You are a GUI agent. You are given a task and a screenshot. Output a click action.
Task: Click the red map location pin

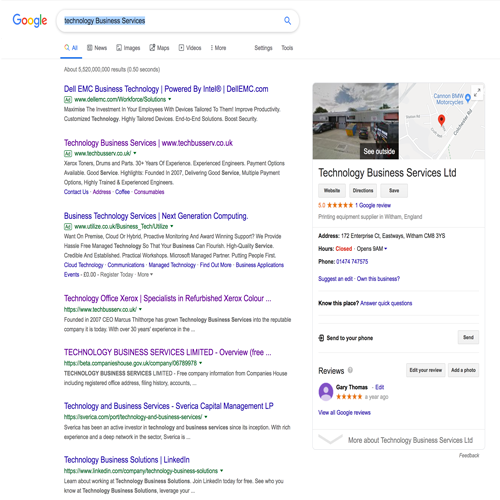(441, 120)
